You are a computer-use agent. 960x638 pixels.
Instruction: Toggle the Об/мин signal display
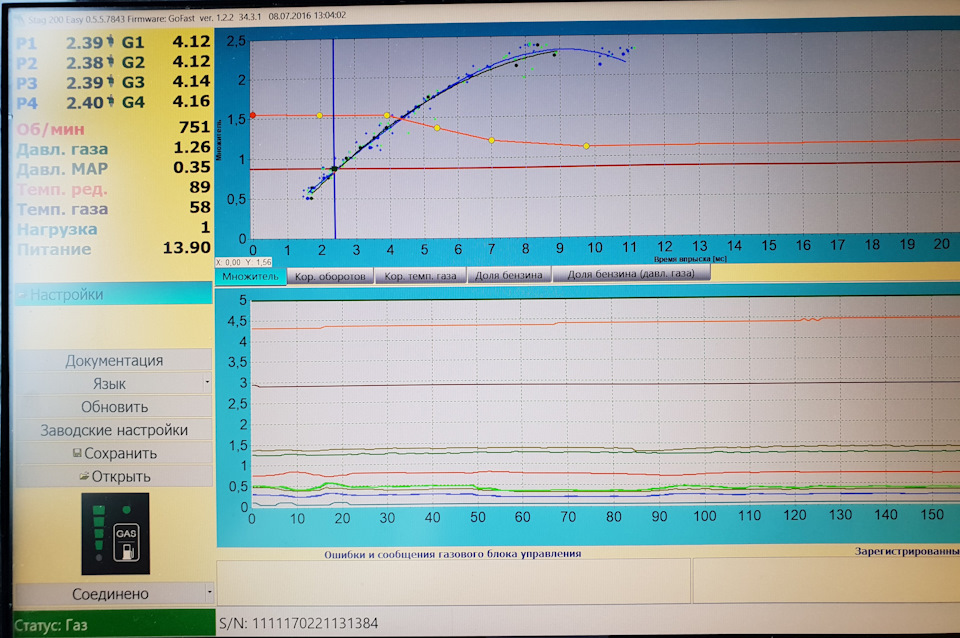tap(50, 129)
